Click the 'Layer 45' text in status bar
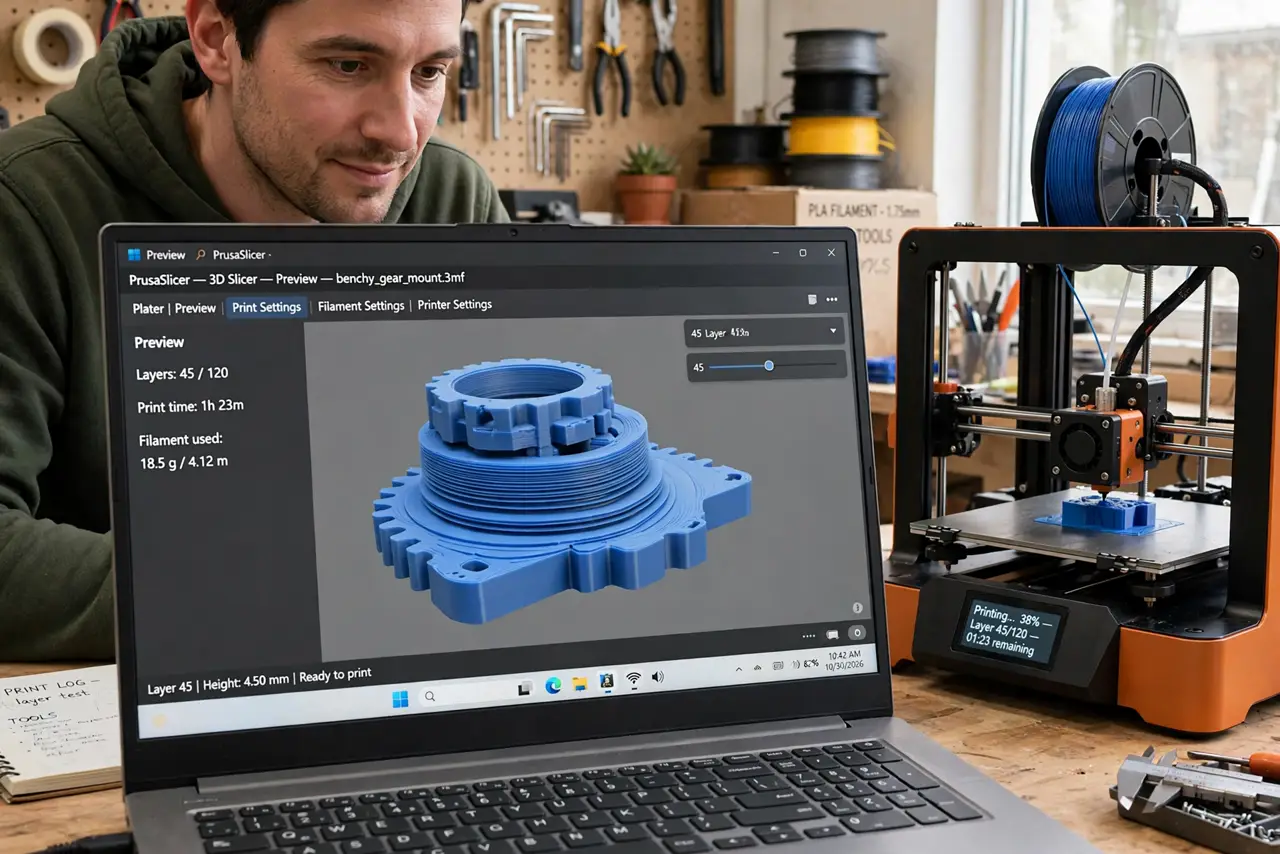The height and width of the screenshot is (854, 1280). [169, 688]
